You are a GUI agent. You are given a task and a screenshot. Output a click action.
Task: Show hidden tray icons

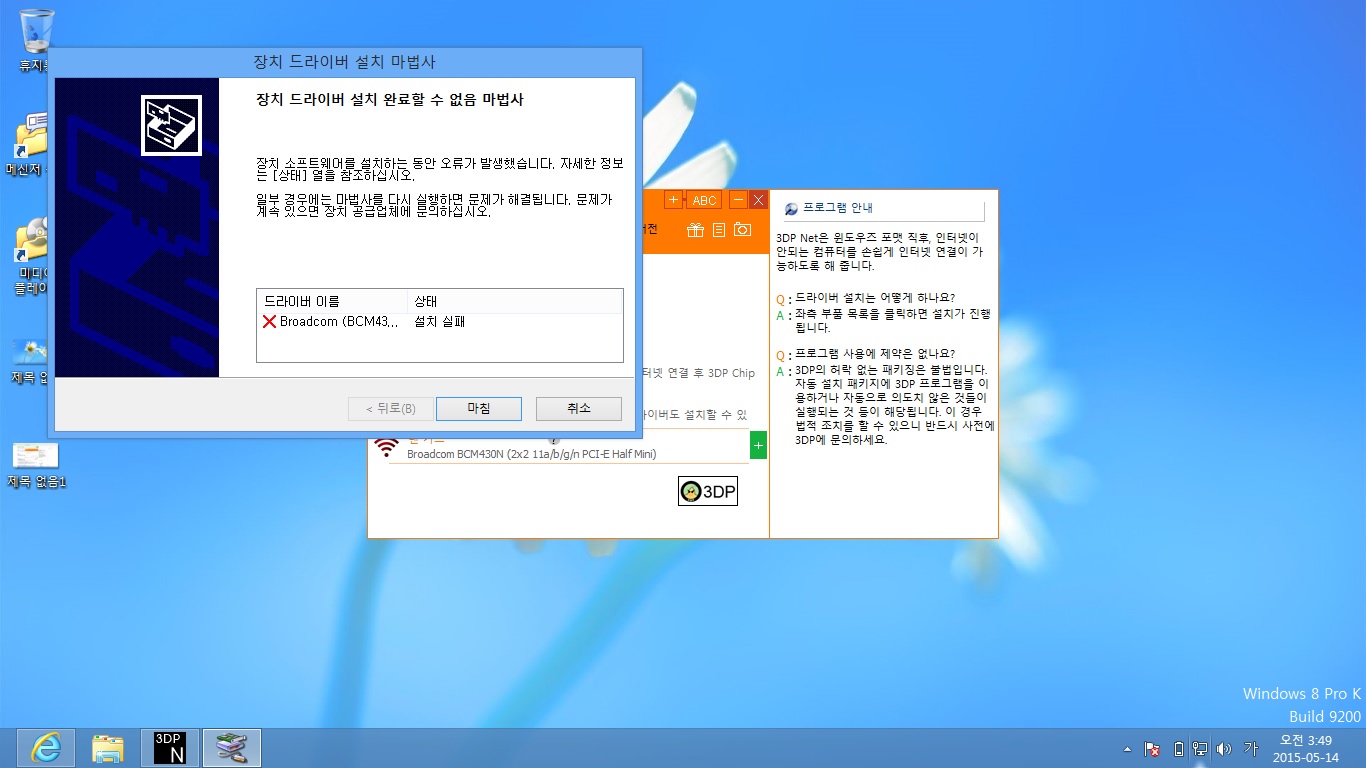[1128, 748]
